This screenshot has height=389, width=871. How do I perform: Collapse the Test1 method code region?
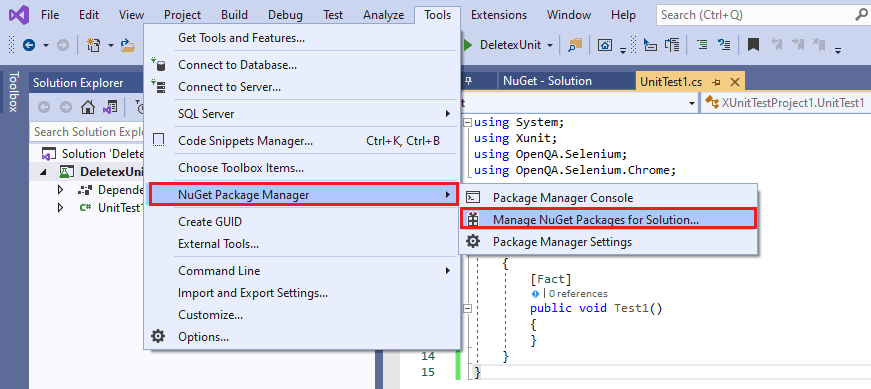pyautogui.click(x=467, y=308)
